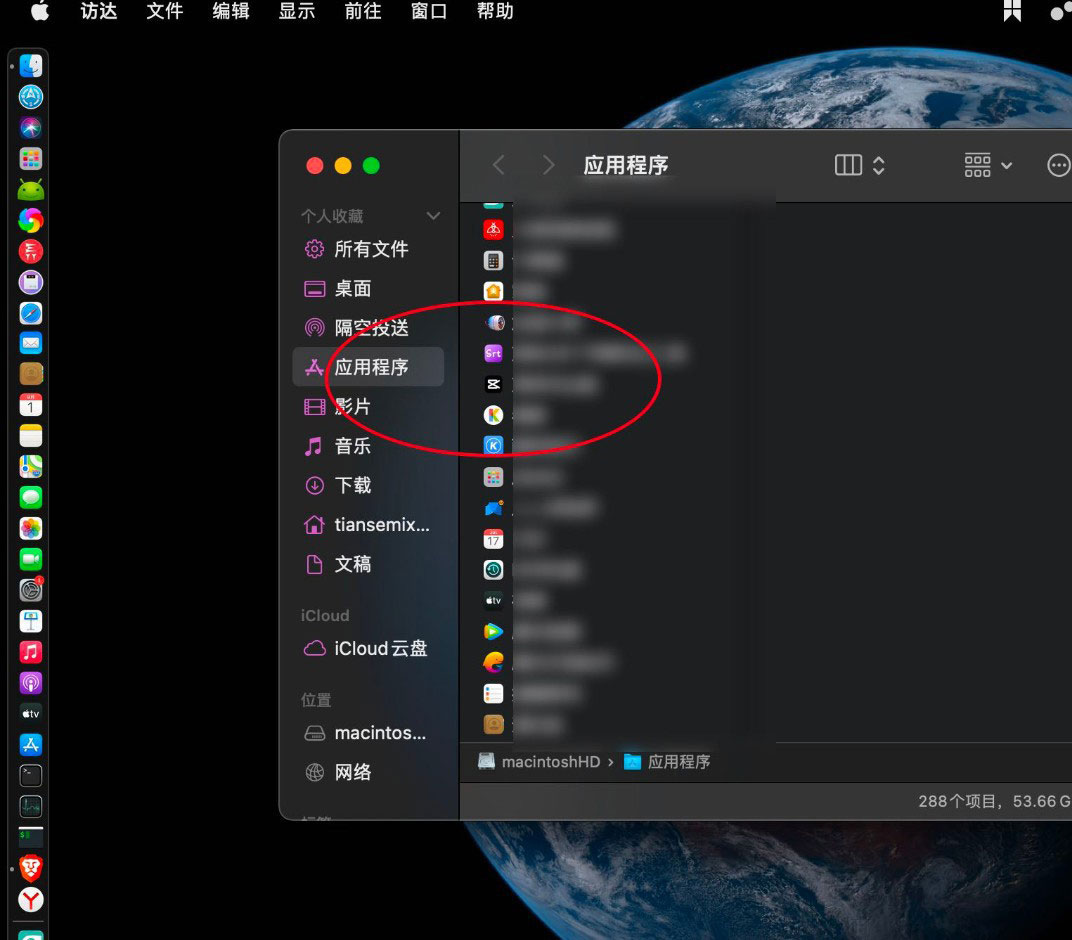Click the back navigation arrow
1072x940 pixels.
click(x=498, y=165)
